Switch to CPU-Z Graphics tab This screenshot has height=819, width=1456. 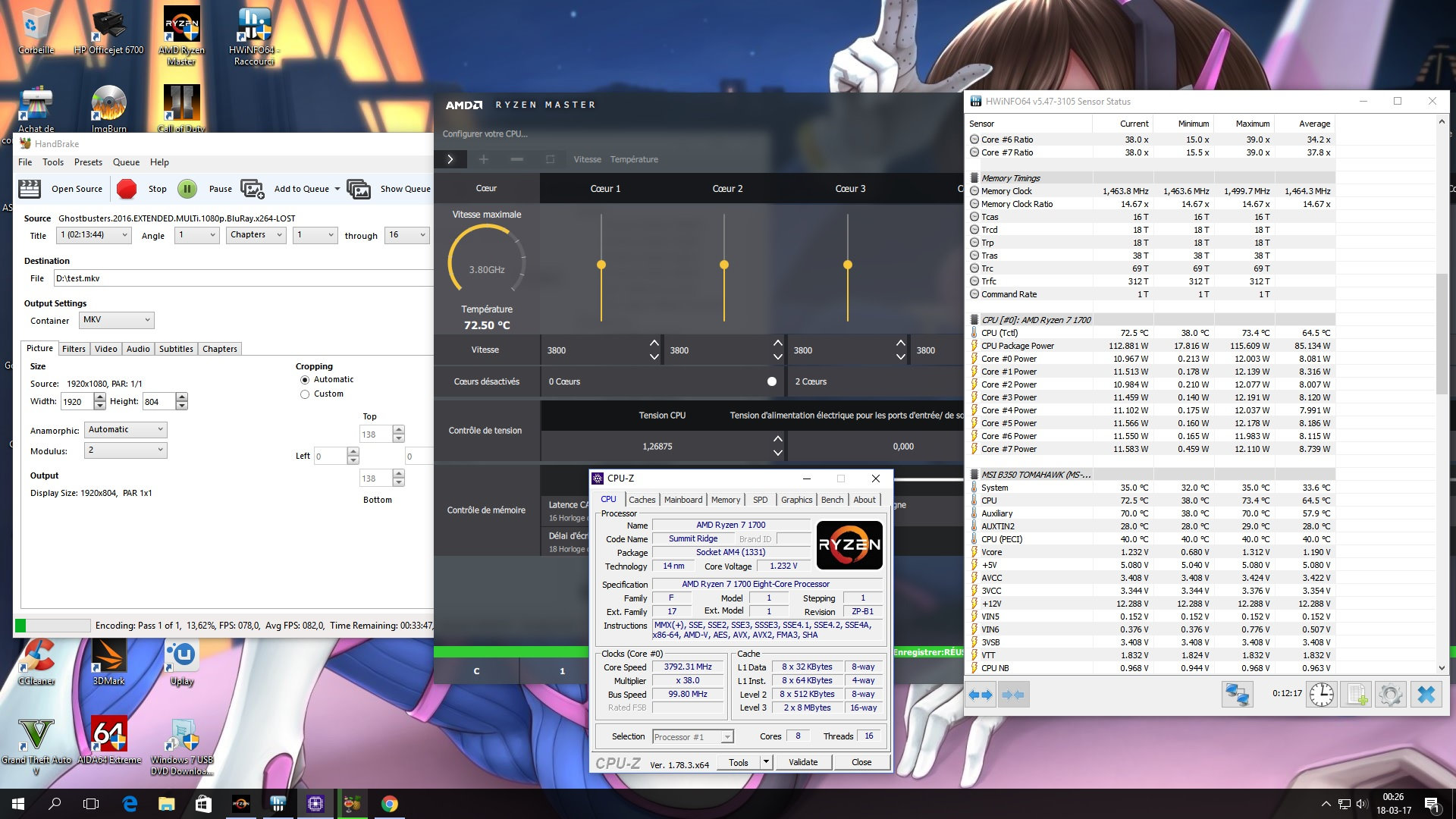coord(796,500)
